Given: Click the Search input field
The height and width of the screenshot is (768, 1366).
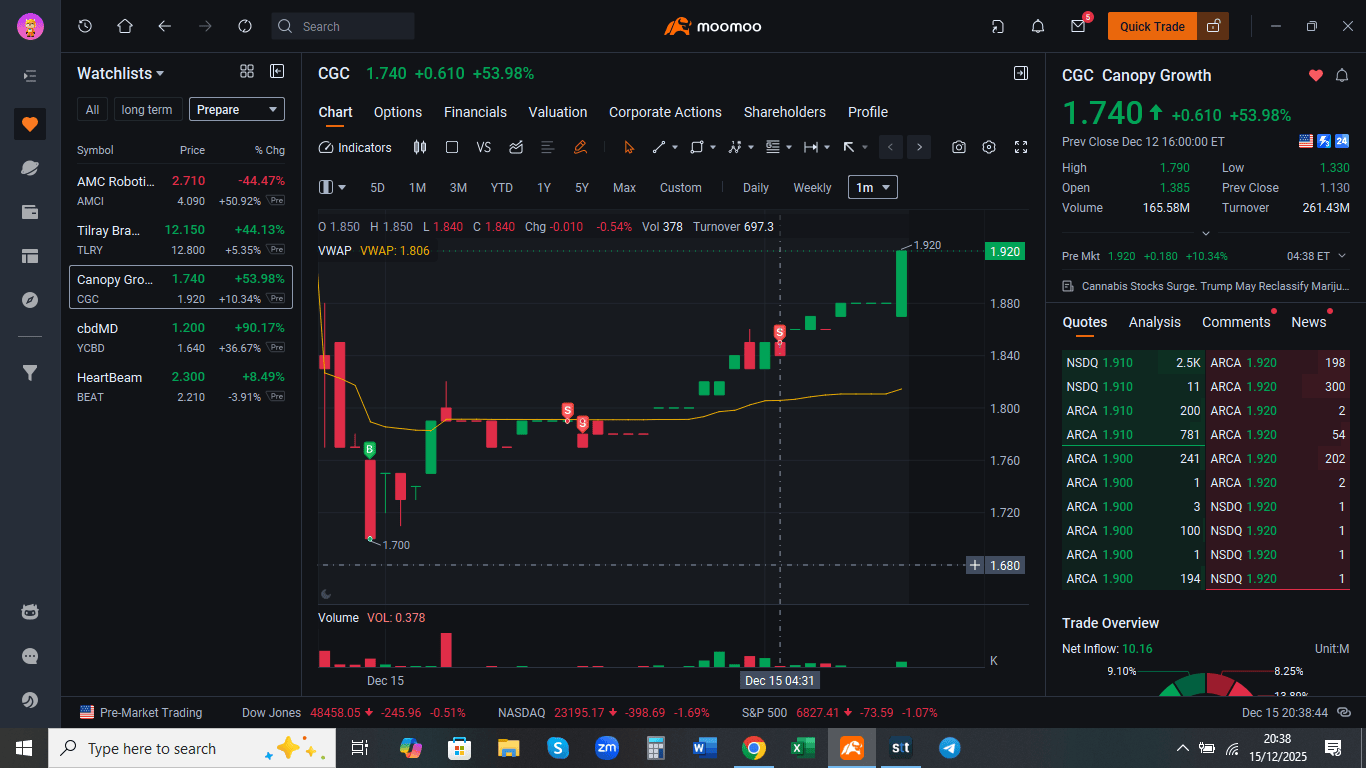Looking at the screenshot, I should coord(343,26).
